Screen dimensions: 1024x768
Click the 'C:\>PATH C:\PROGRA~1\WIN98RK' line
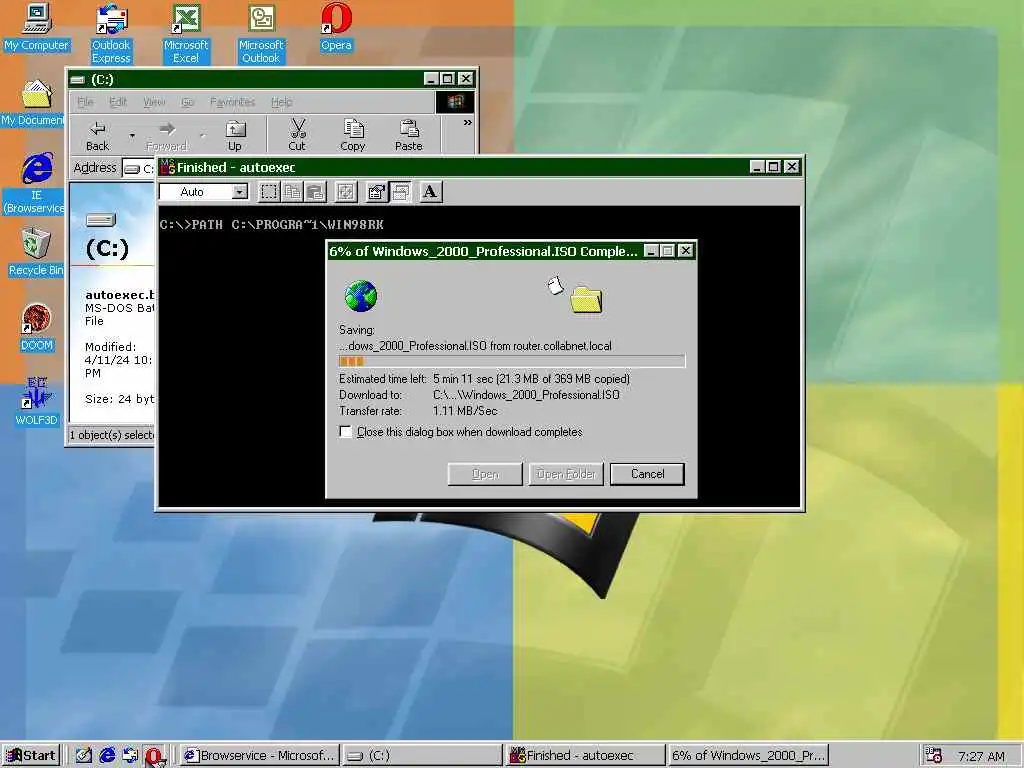(x=272, y=225)
